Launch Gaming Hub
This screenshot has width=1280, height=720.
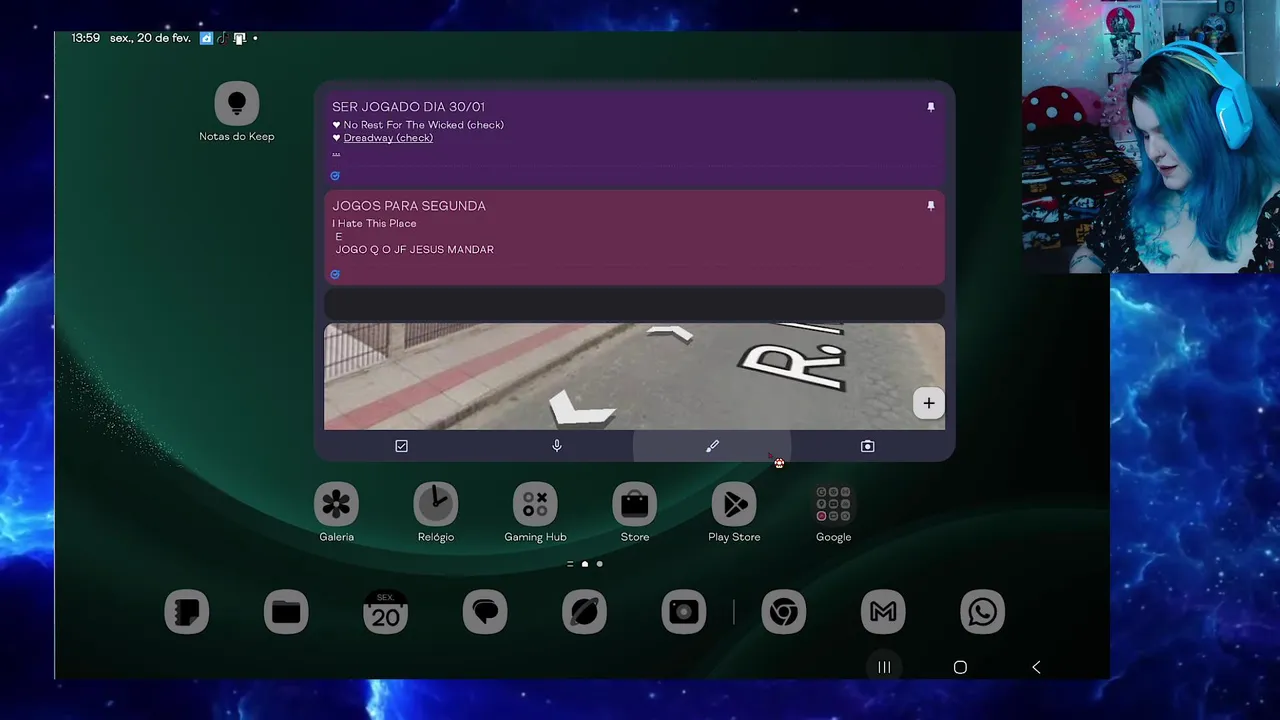point(535,504)
